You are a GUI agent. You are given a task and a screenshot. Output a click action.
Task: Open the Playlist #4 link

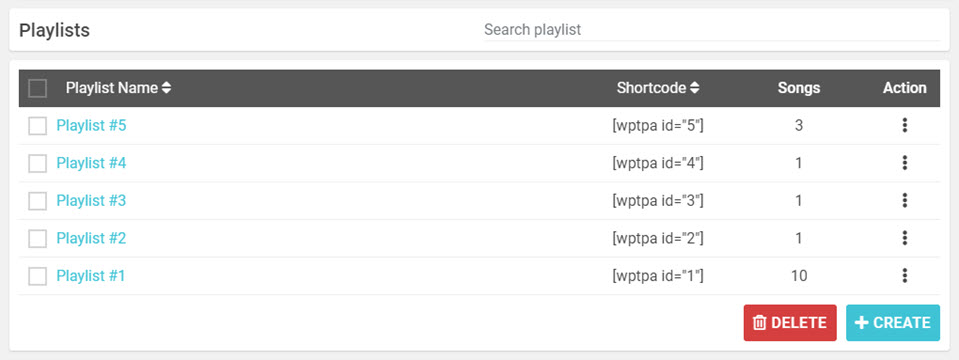tap(91, 163)
